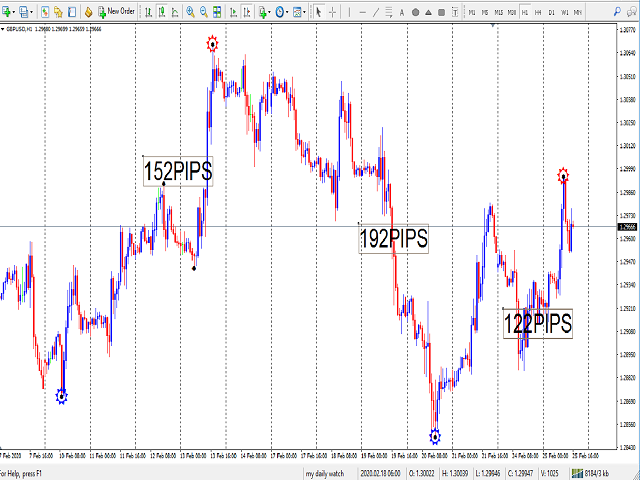
Task: Click 'my daily watch' profile in status bar
Action: tap(325, 473)
